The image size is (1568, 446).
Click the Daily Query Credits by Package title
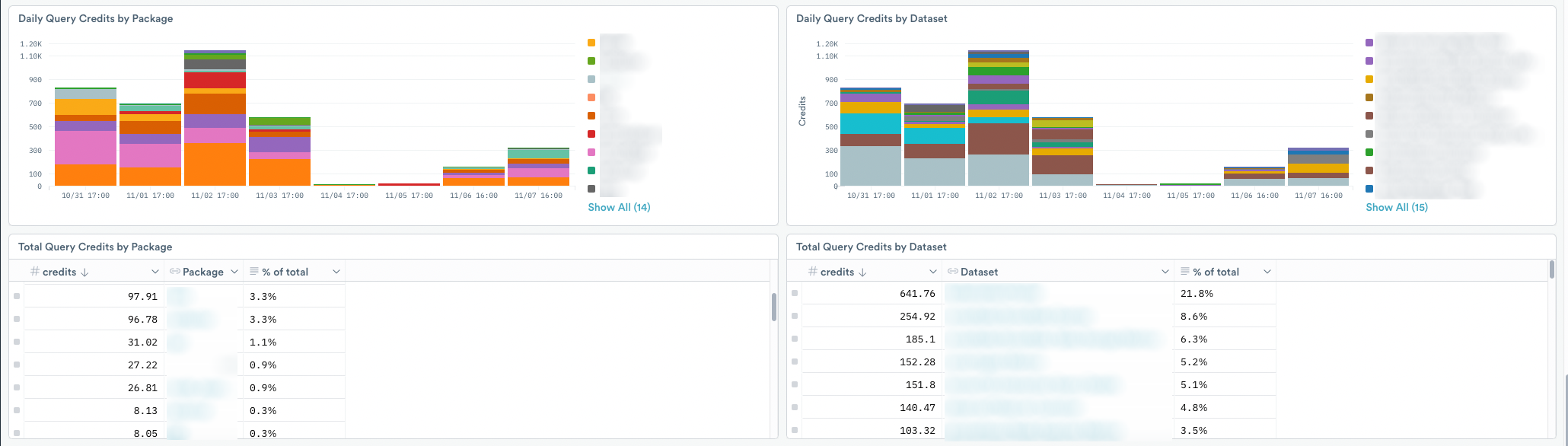(96, 18)
